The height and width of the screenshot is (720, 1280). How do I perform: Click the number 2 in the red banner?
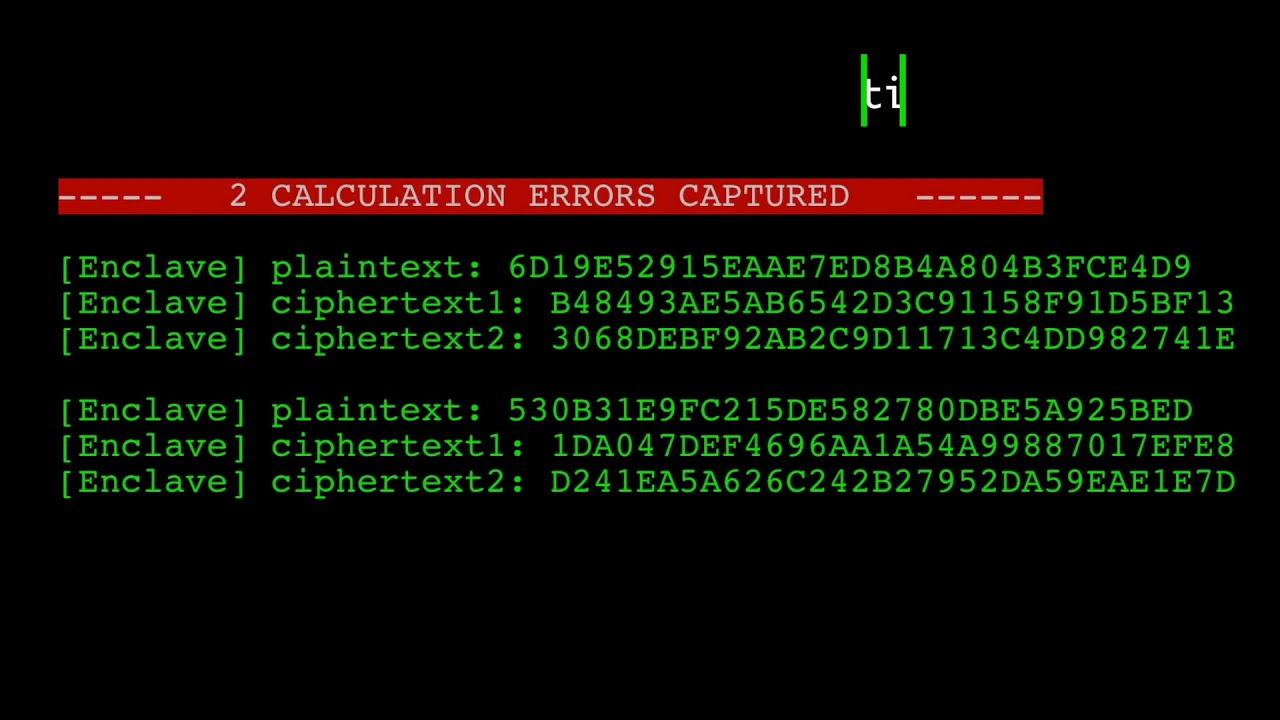pyautogui.click(x=238, y=196)
